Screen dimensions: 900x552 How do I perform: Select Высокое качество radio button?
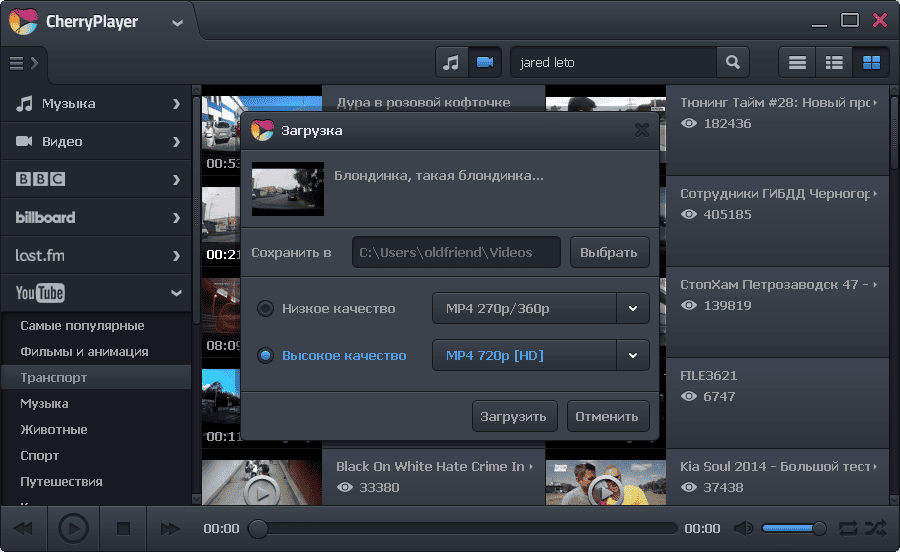[265, 355]
